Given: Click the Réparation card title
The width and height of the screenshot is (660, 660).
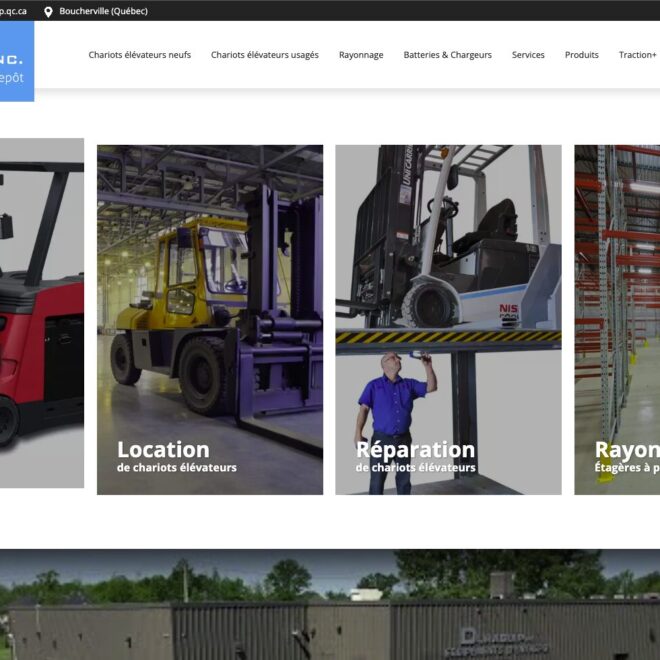Looking at the screenshot, I should [415, 449].
